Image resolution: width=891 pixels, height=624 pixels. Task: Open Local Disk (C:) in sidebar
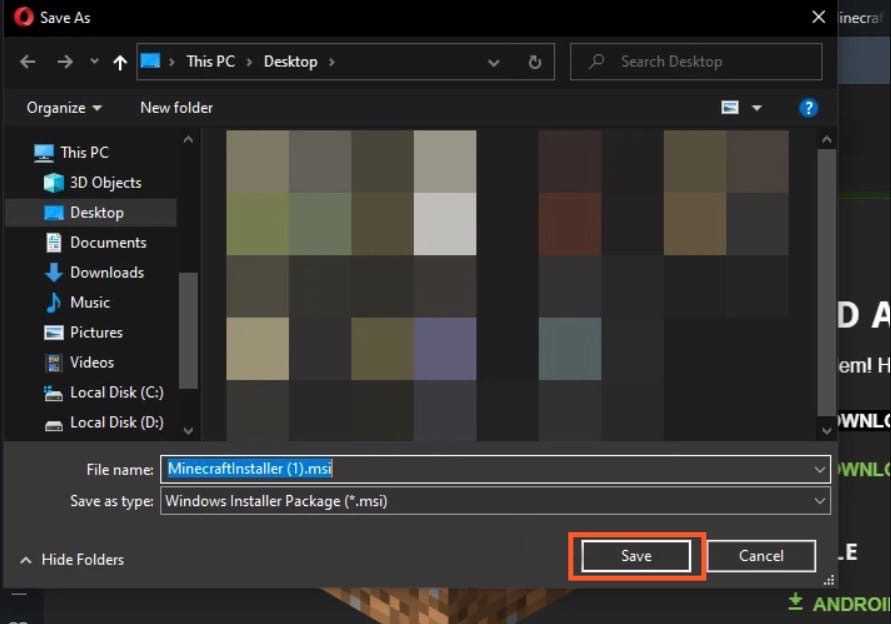pyautogui.click(x=116, y=392)
